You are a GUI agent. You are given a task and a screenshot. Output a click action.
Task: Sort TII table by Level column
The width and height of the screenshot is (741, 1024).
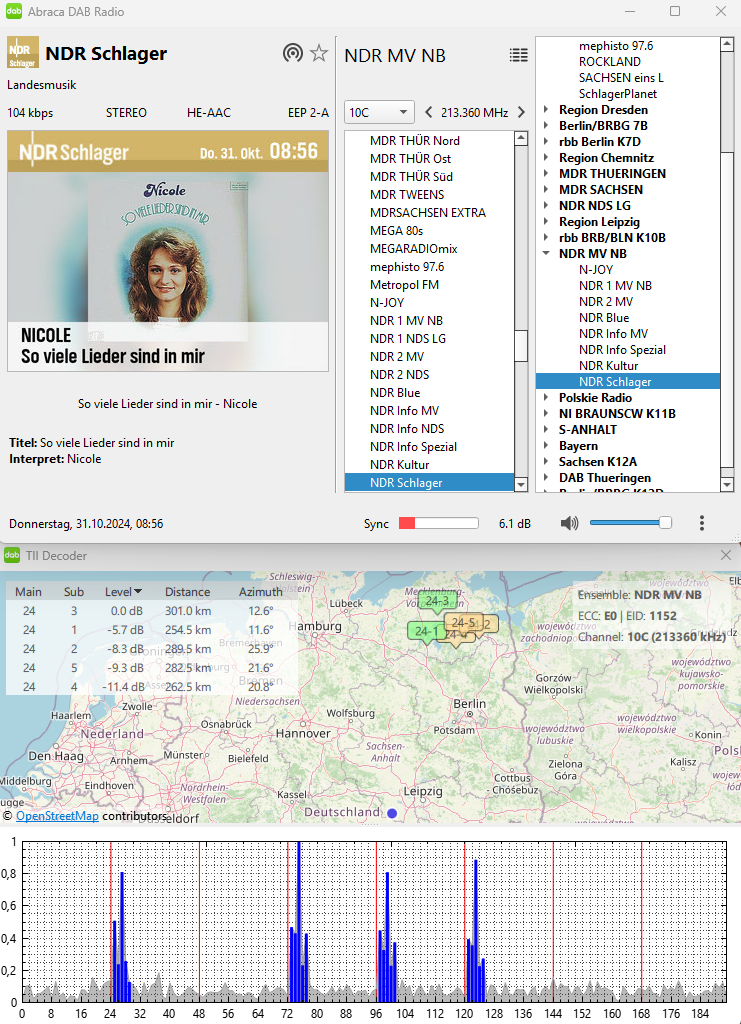pos(123,592)
